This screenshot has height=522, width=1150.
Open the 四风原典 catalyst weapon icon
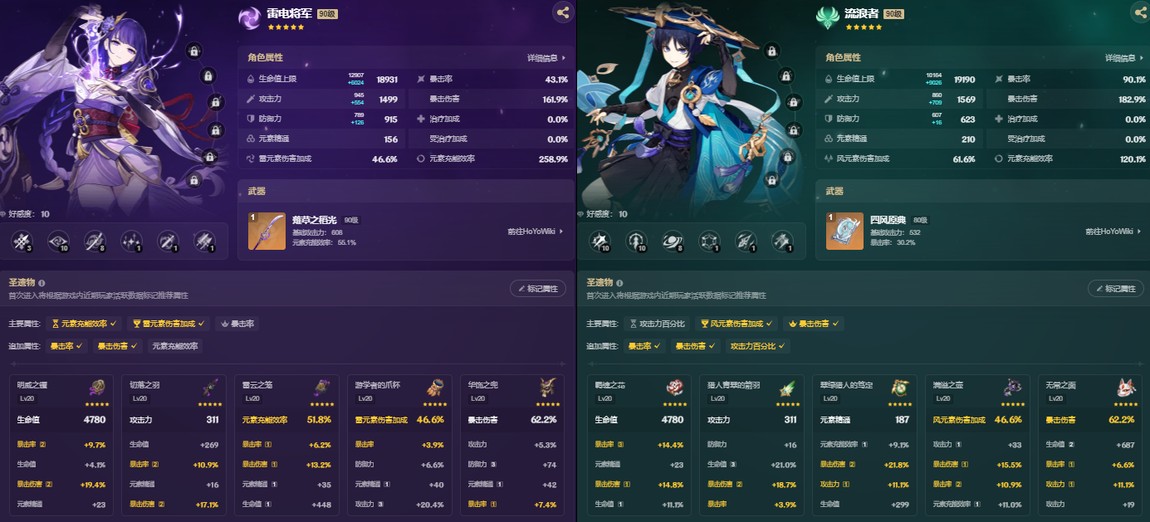tap(845, 231)
